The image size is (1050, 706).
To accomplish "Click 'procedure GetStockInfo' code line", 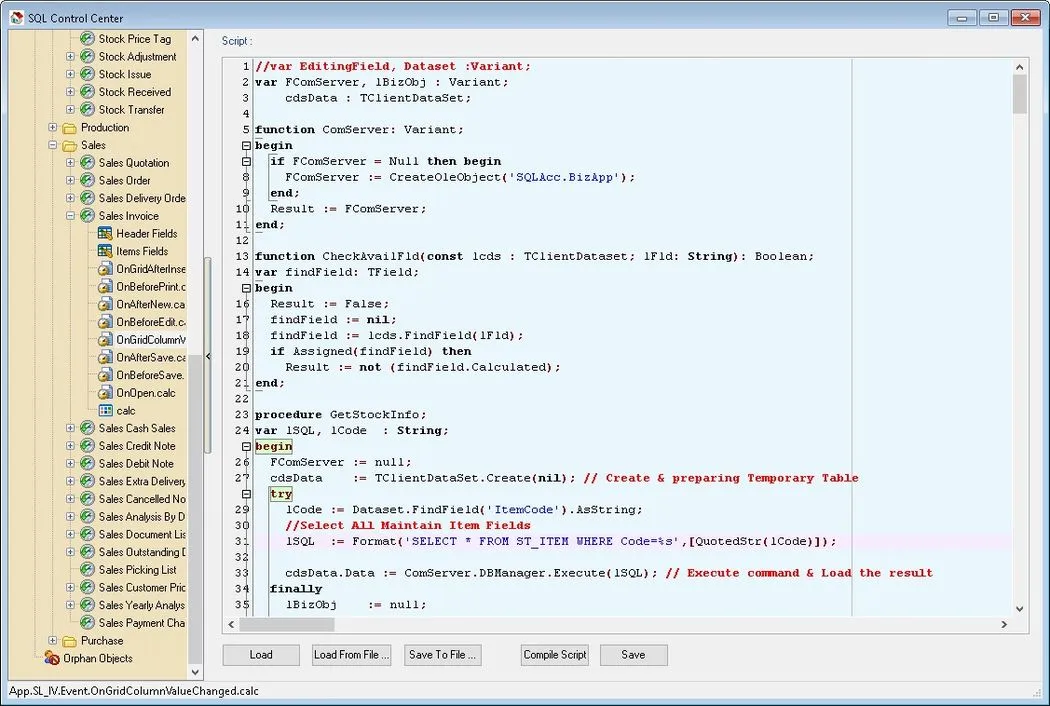I will [x=340, y=415].
